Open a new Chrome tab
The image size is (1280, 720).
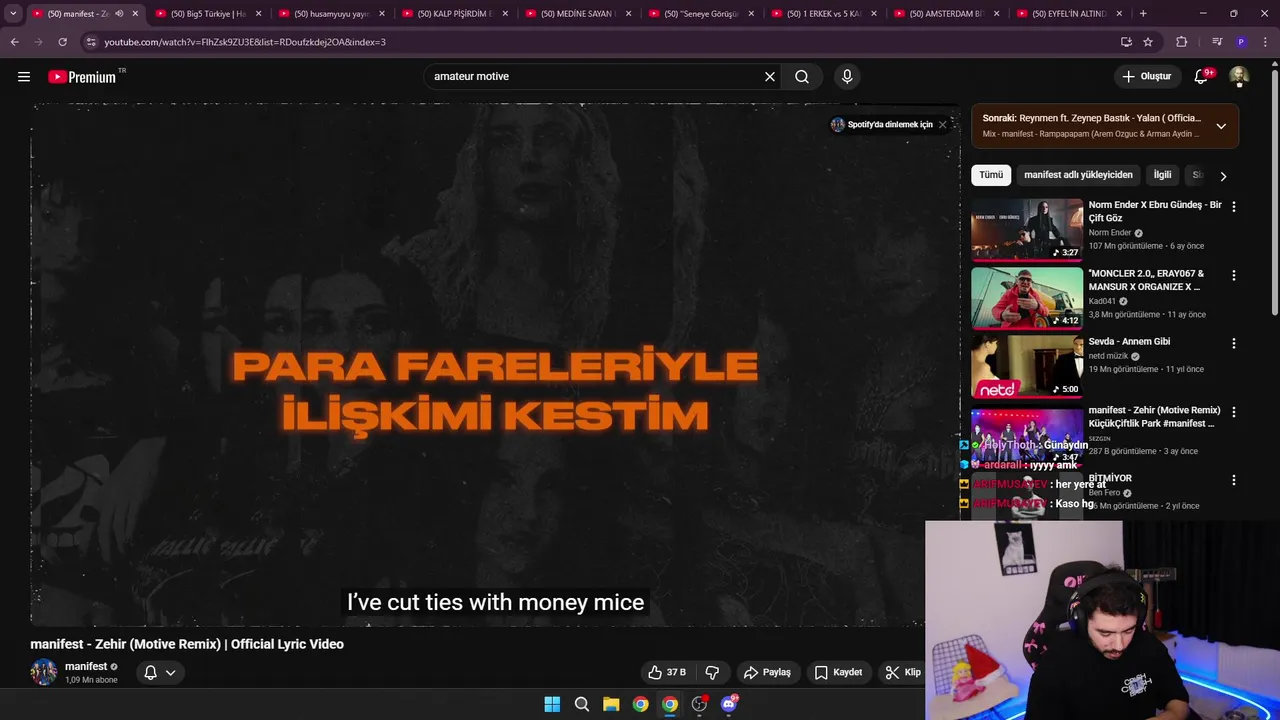[x=1143, y=14]
